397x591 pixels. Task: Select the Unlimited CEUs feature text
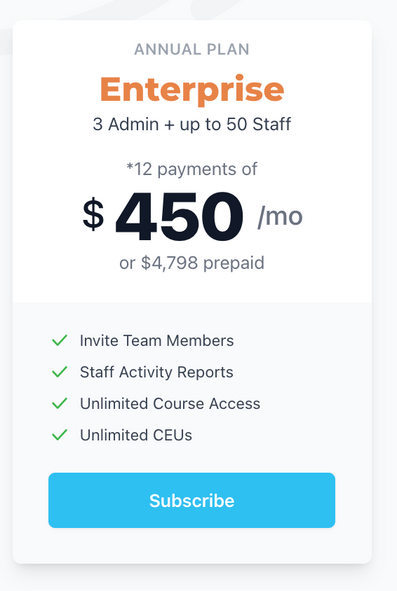click(x=136, y=435)
